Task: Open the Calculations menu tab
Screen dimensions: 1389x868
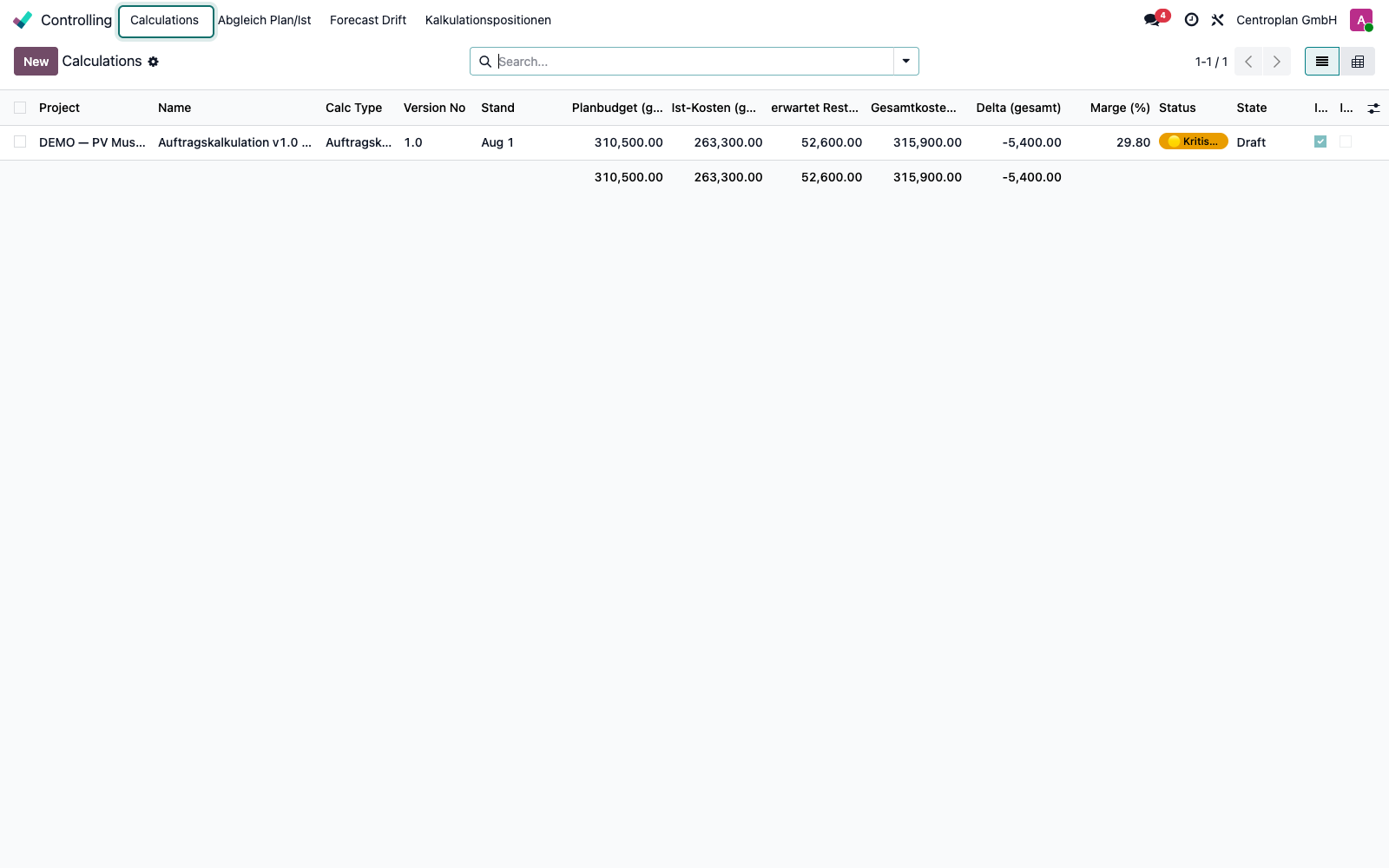Action: coord(165,21)
